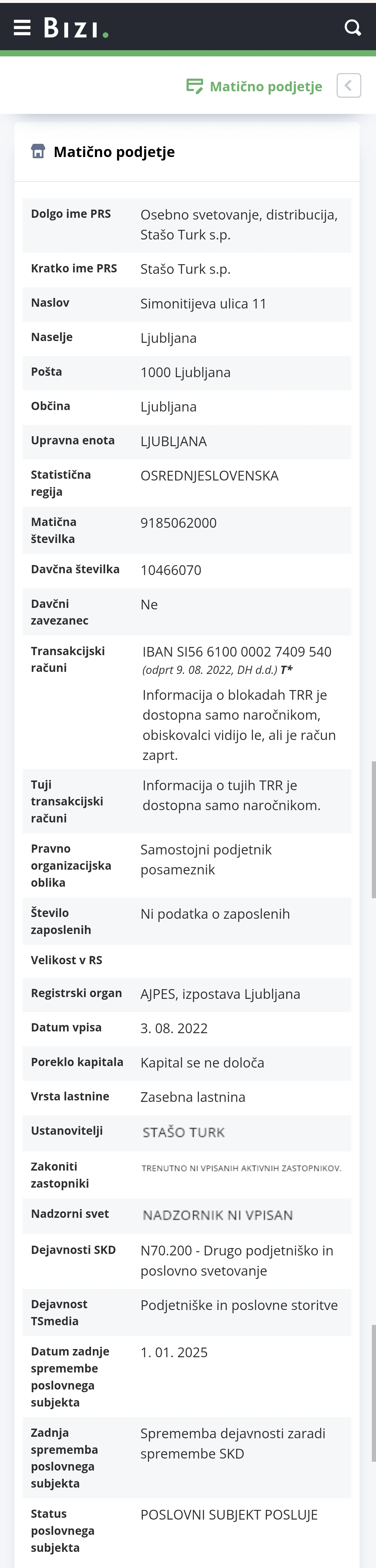Click the tax number 10466070
Screen dimensions: 376x1568
(x=171, y=570)
